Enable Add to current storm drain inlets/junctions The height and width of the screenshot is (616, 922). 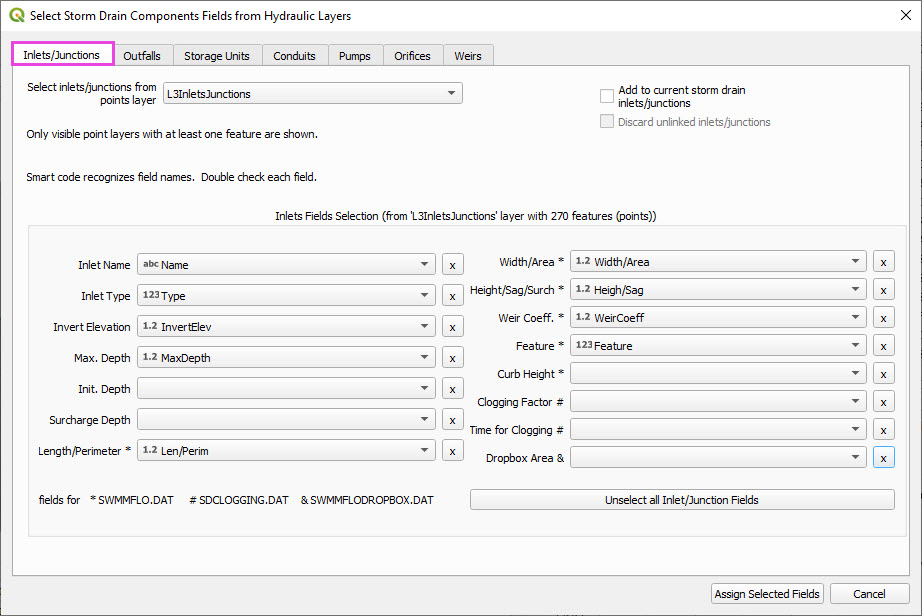click(x=607, y=96)
